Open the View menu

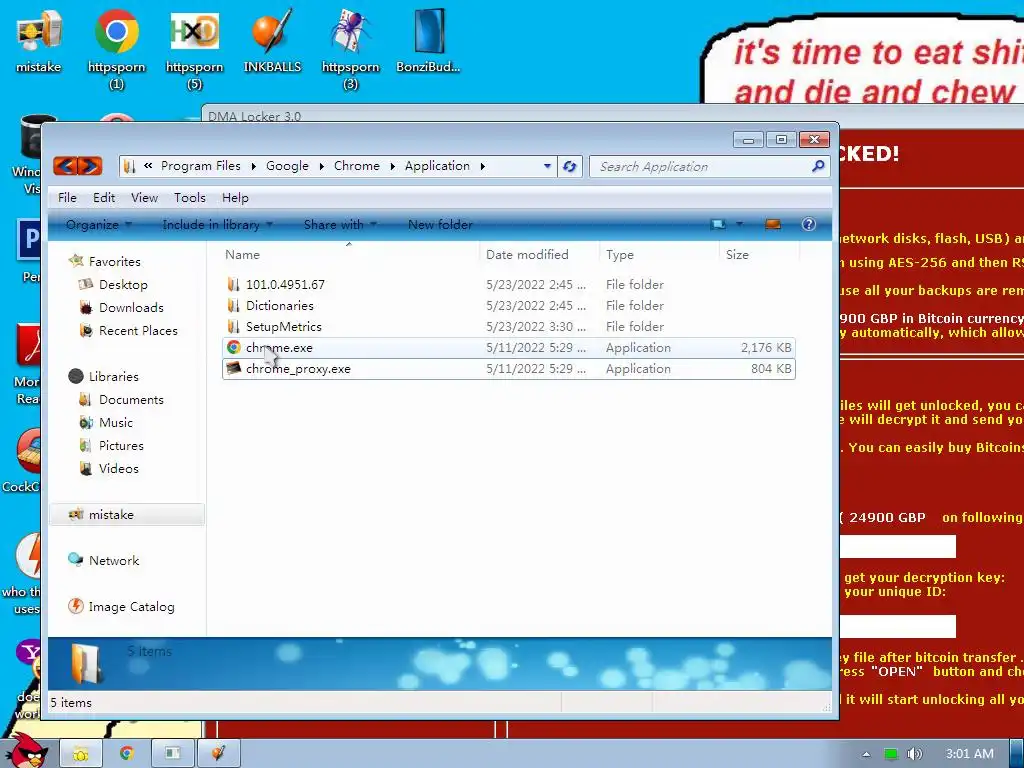pyautogui.click(x=144, y=198)
